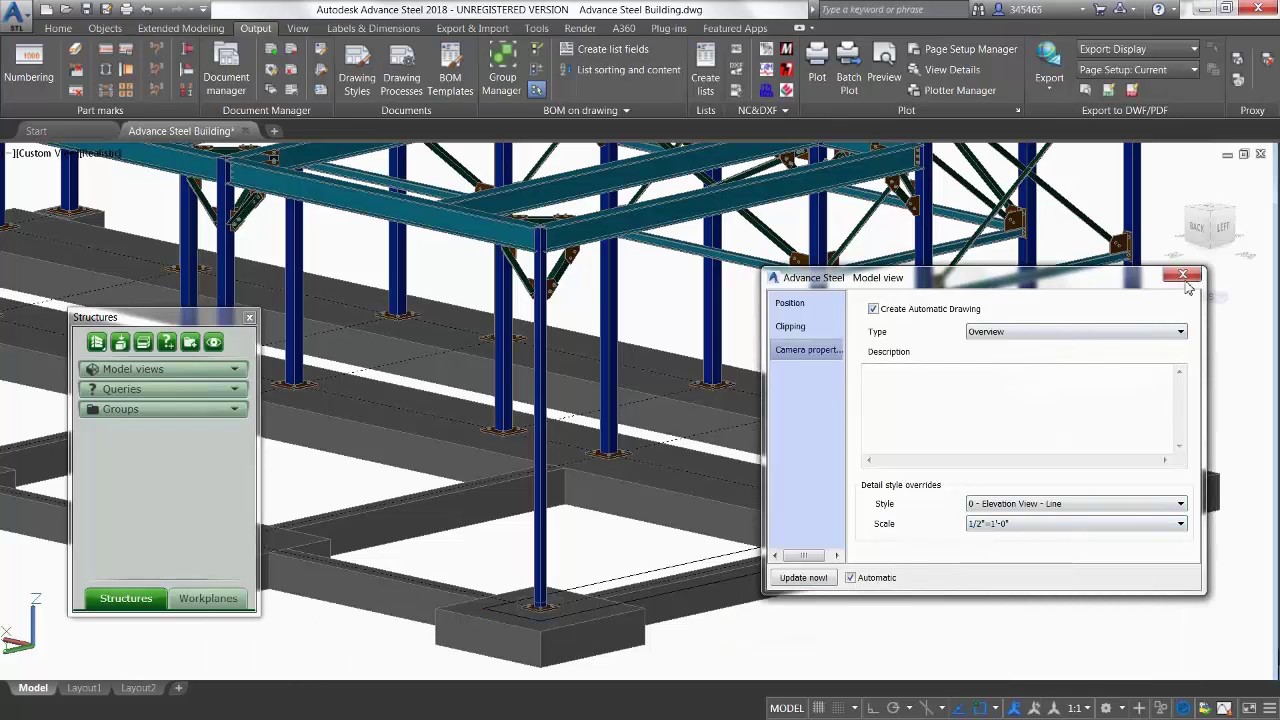This screenshot has width=1280, height=720.
Task: Open the Export & Import ribbon tab
Action: pyautogui.click(x=472, y=28)
